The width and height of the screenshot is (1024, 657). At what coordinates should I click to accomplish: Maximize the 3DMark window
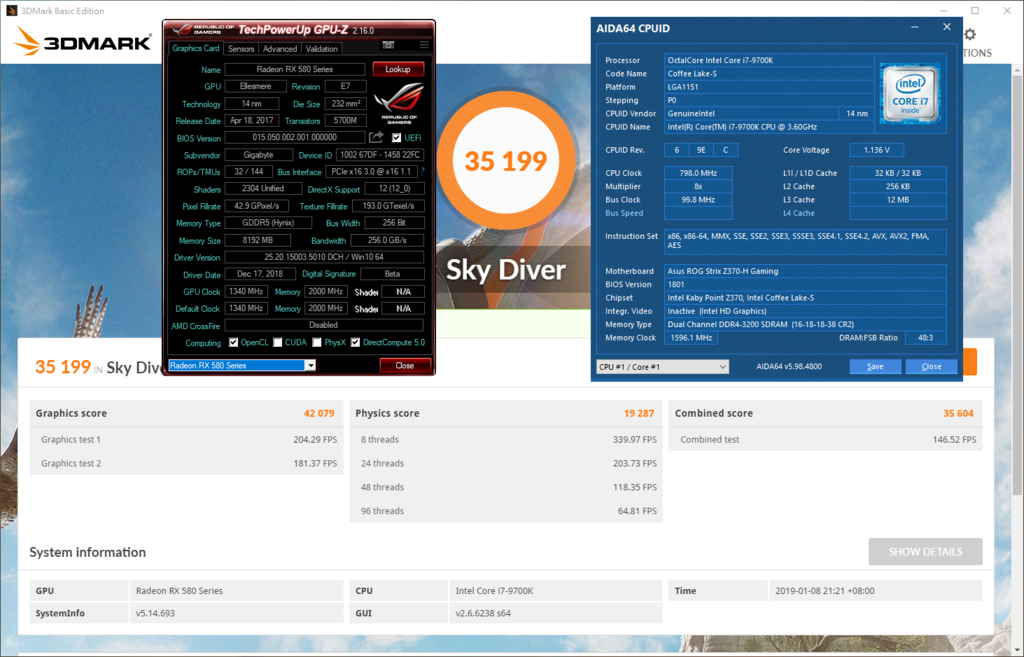coord(975,10)
